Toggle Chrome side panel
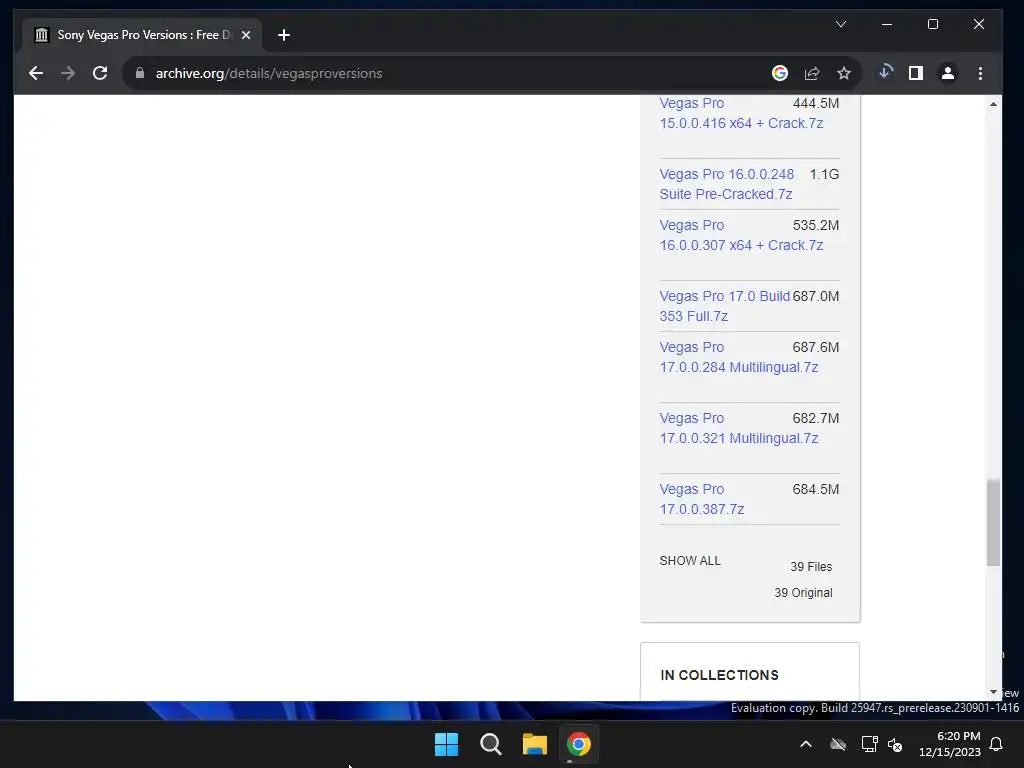The image size is (1024, 768). coord(916,73)
